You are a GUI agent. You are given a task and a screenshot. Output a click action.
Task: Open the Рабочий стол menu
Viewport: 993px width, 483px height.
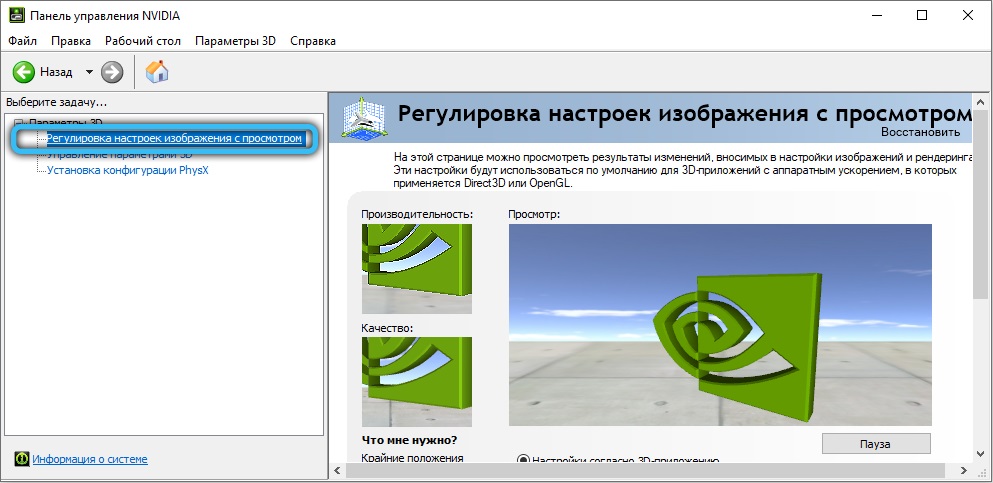click(143, 41)
